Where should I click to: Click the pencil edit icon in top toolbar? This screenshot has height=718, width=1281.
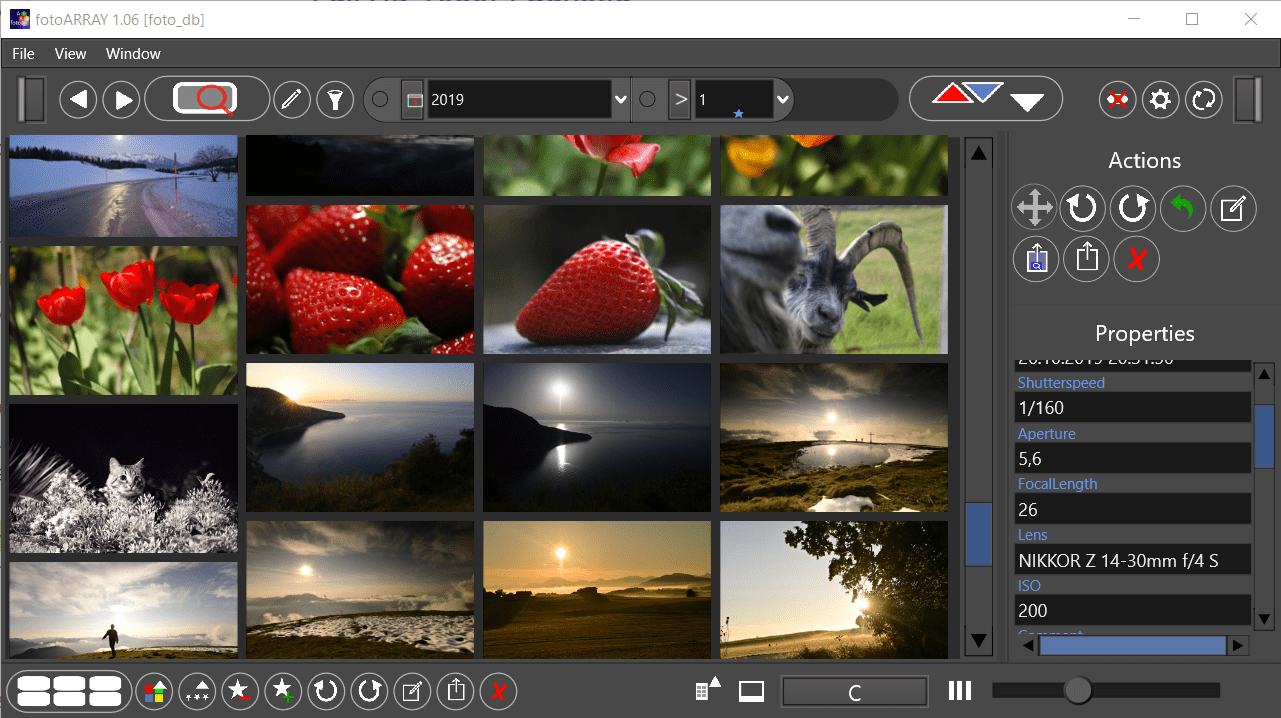(292, 99)
